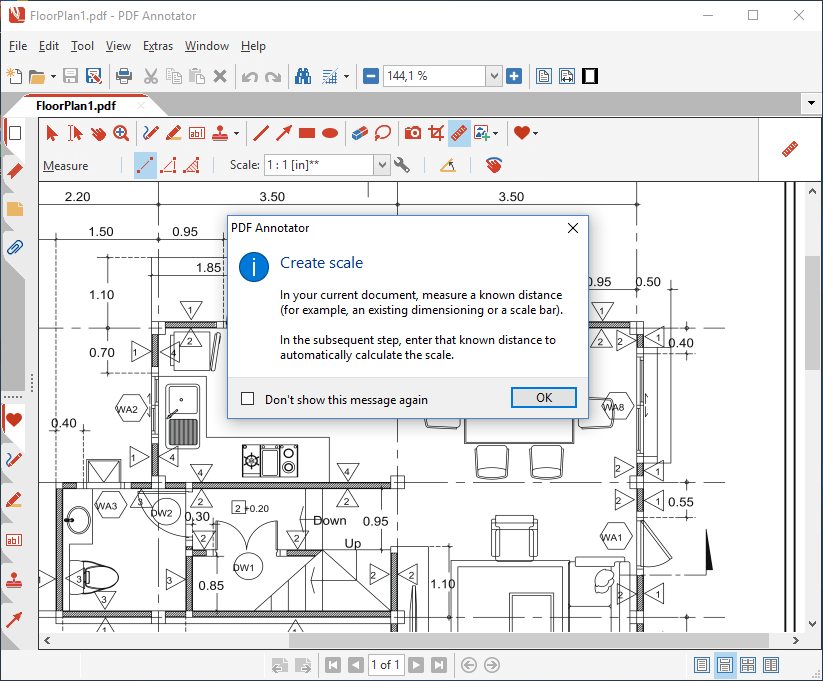Click the Undo arrow icon

pyautogui.click(x=249, y=77)
